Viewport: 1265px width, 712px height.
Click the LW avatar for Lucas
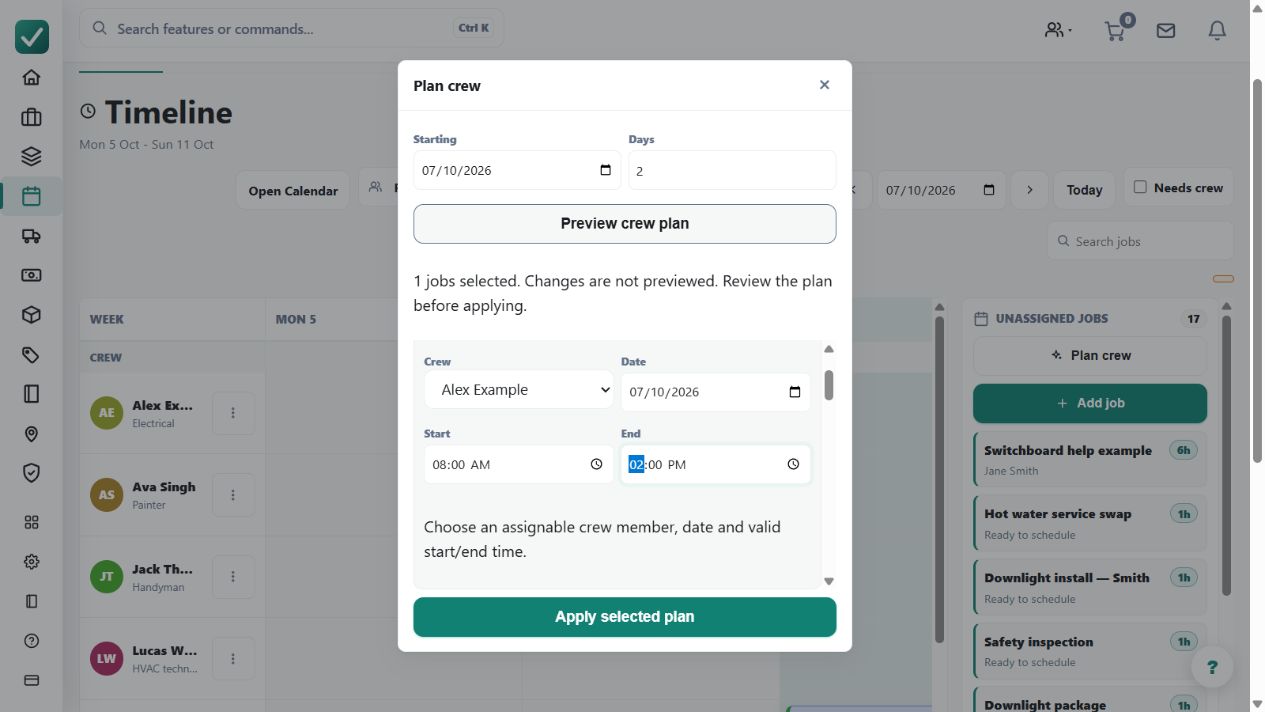pos(107,658)
